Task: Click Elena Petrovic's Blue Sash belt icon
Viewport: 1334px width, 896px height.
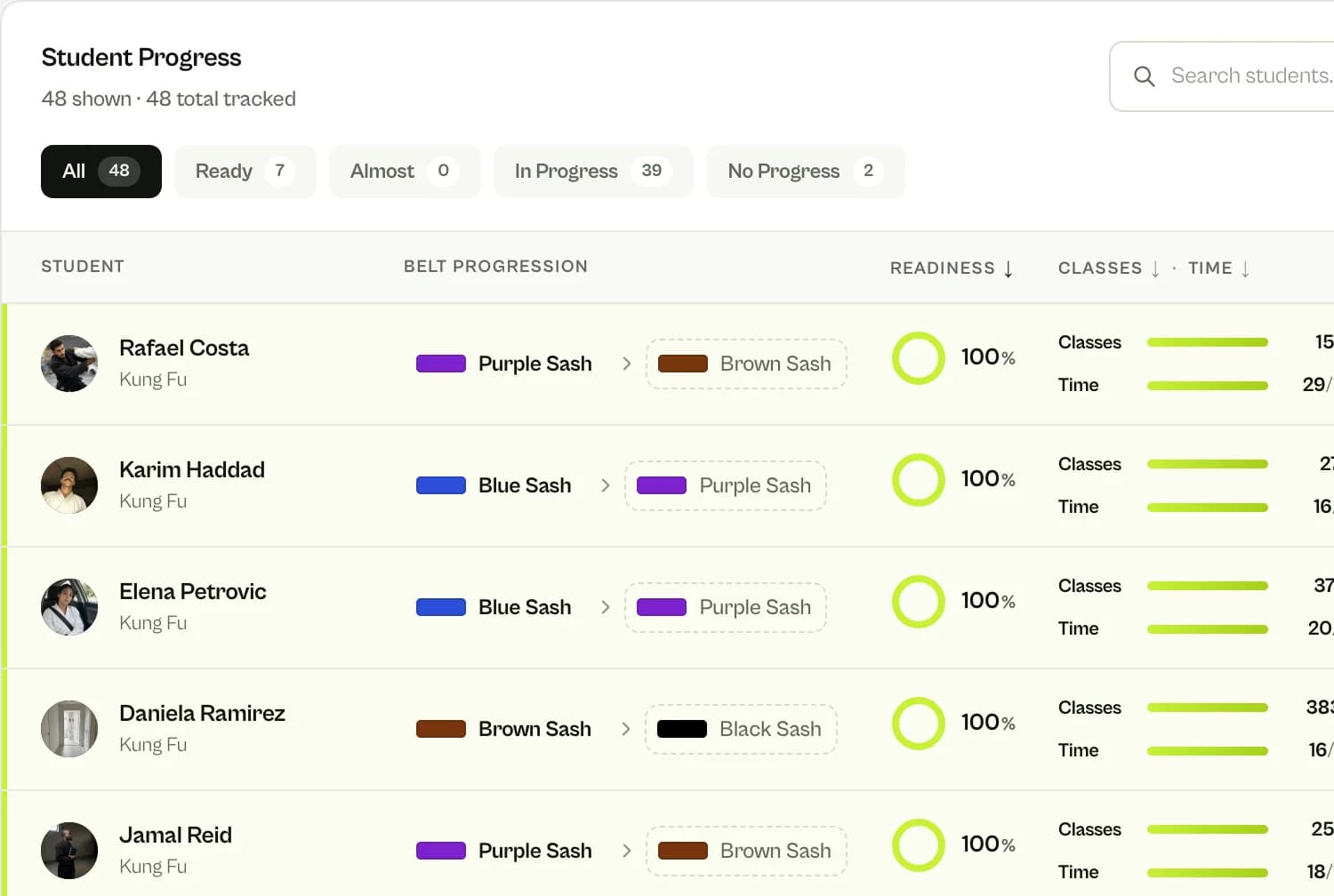Action: pyautogui.click(x=441, y=607)
